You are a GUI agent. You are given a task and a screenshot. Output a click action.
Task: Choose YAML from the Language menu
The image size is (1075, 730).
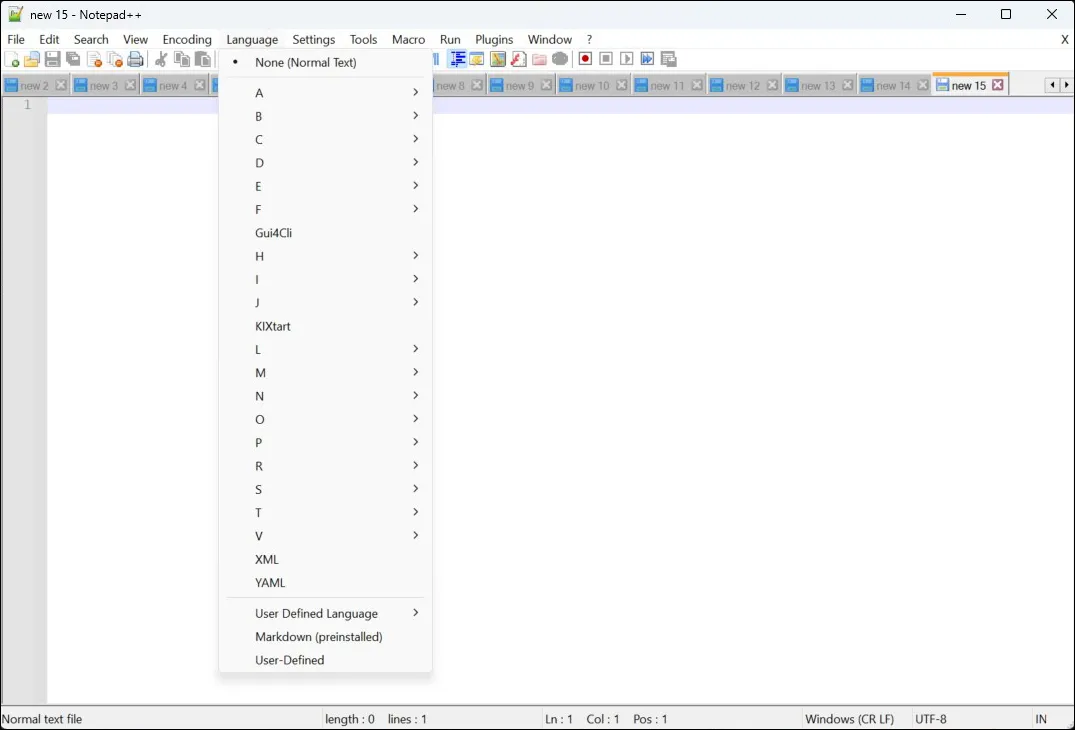(270, 583)
